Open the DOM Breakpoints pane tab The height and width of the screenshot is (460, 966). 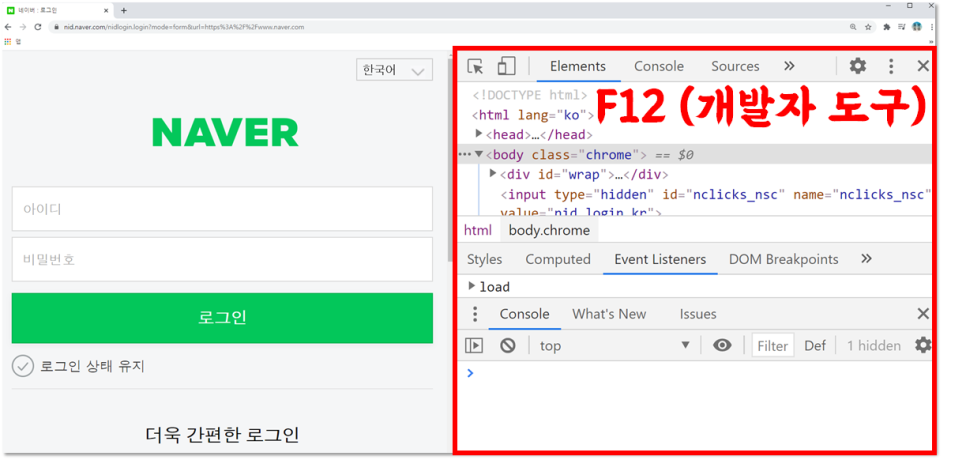783,259
